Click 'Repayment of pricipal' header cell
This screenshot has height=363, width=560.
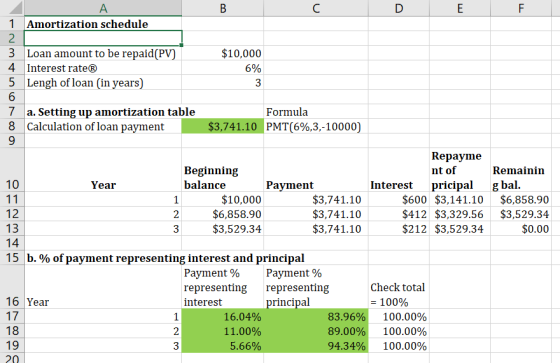click(460, 170)
